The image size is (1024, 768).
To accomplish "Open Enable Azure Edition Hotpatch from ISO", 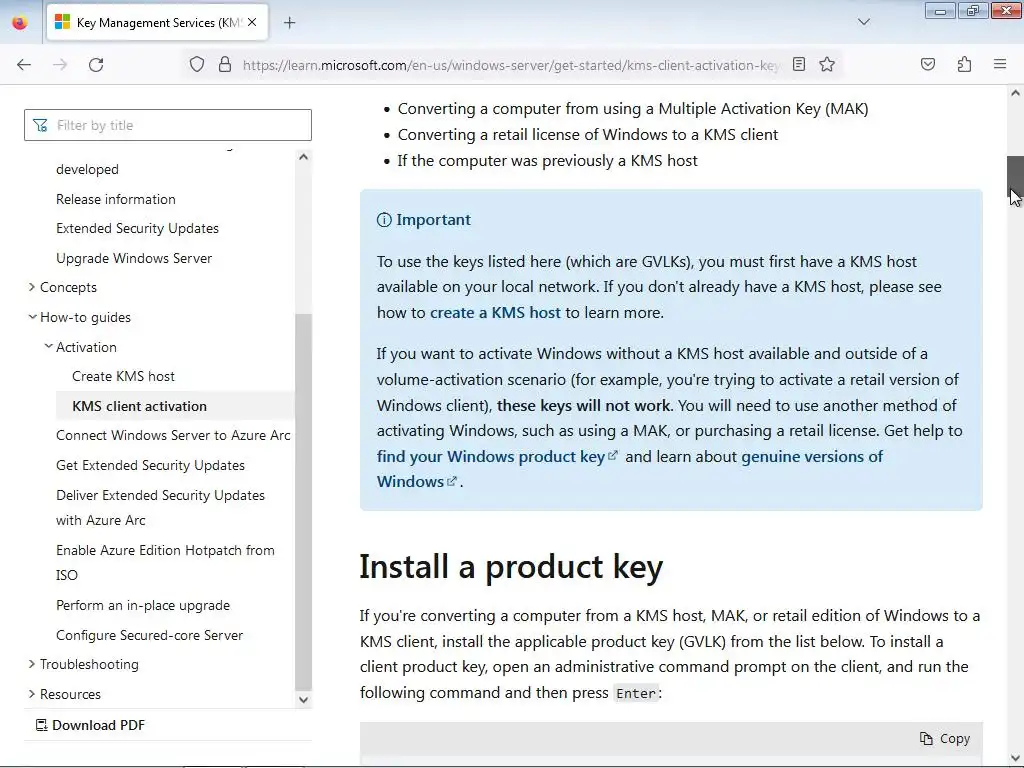I will 165,562.
